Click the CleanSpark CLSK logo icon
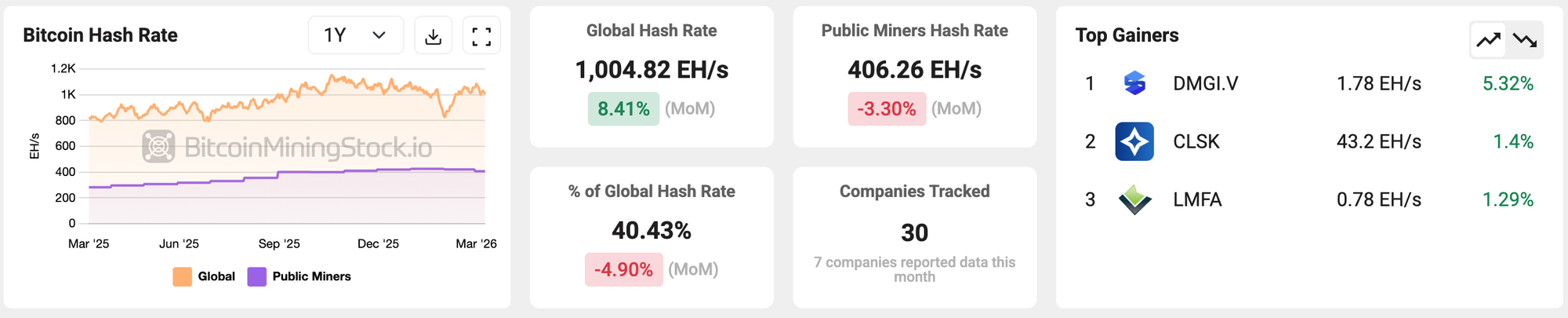 point(1134,141)
